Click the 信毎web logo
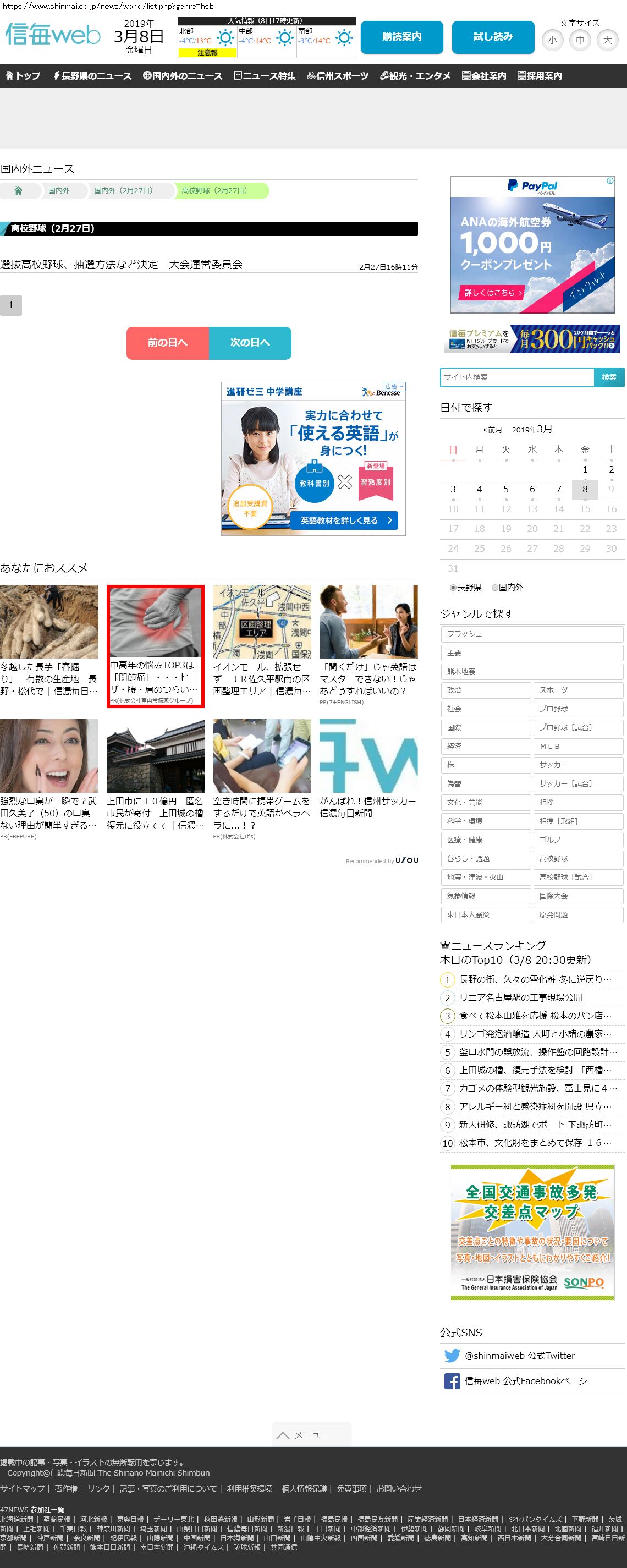The height and width of the screenshot is (1568, 627). click(53, 35)
